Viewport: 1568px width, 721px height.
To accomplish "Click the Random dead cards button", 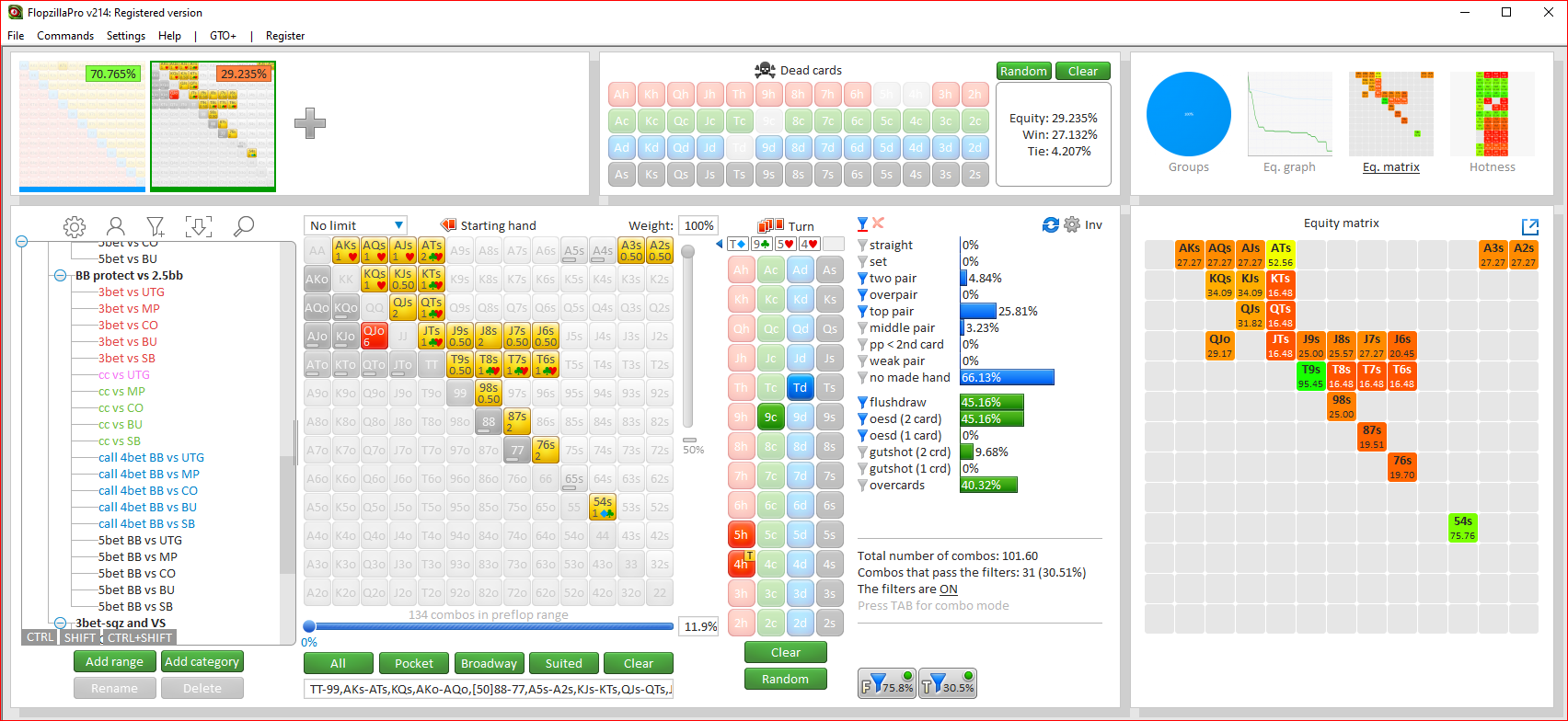I will tap(1023, 71).
